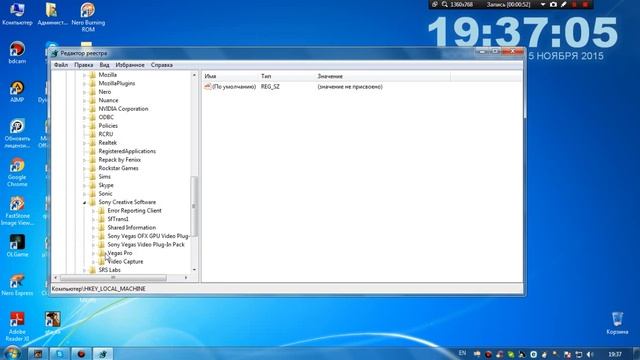Click the EN language indicator
Screen dimensions: 640x360
coord(462,353)
